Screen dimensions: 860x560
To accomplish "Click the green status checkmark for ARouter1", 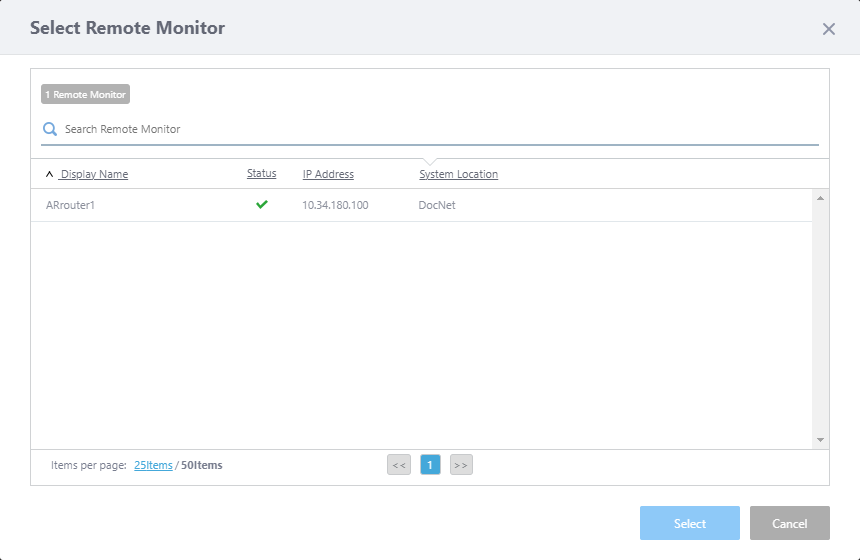I will coord(262,205).
